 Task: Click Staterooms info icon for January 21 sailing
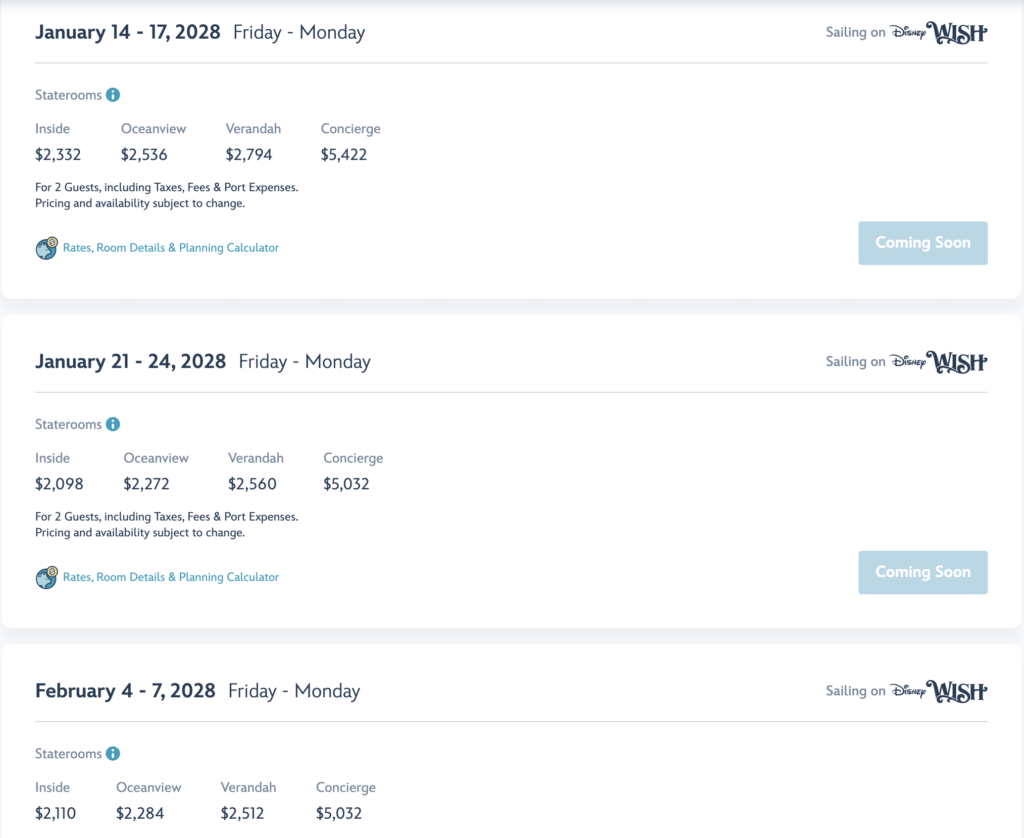(x=113, y=425)
